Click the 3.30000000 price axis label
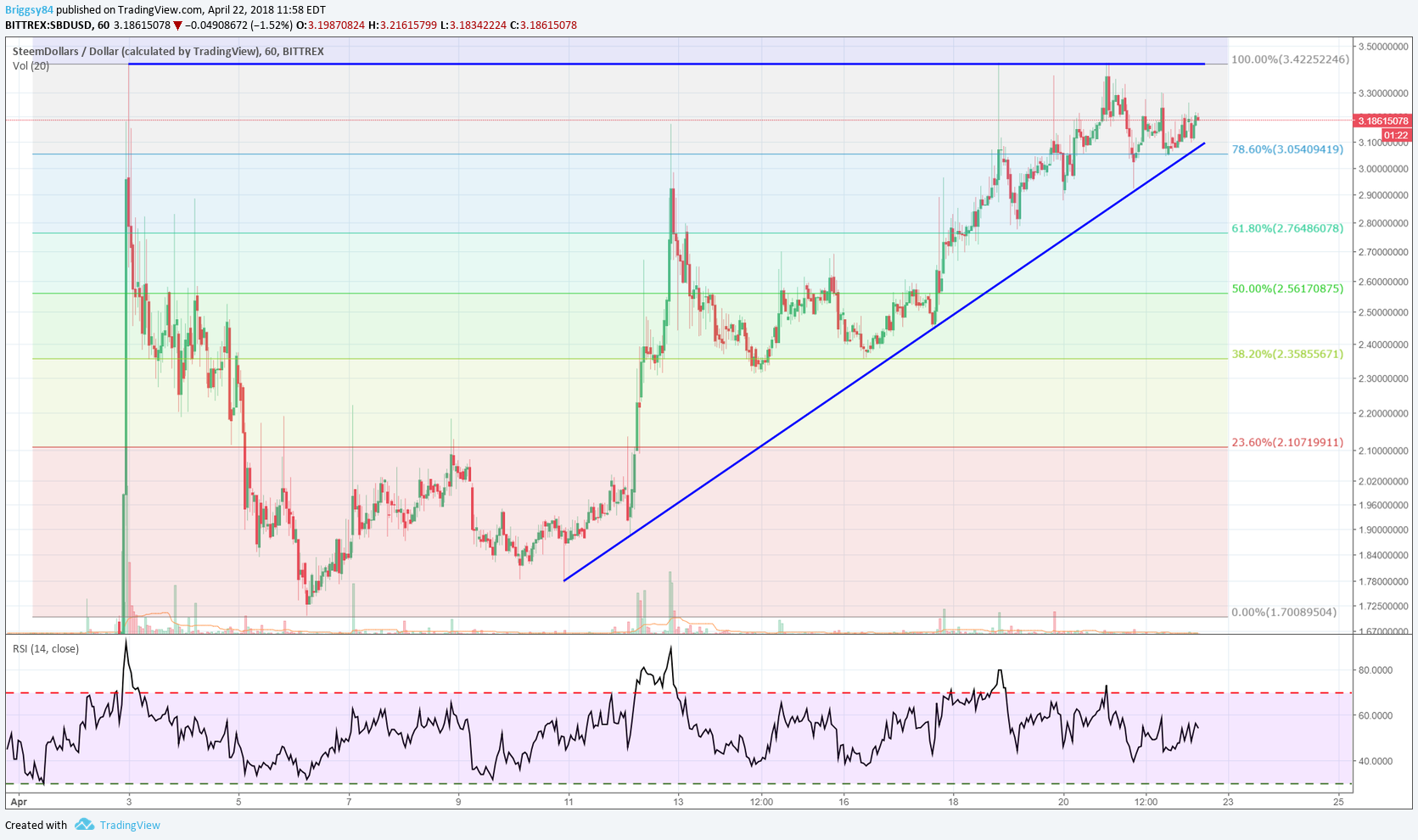Viewport: 1418px width, 840px height. pos(1385,93)
